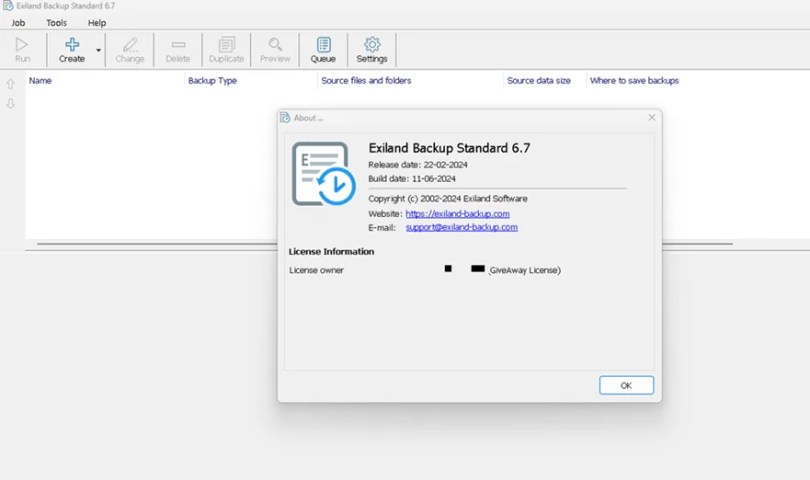Sort by Backup Type column header
Screen dimensions: 810x480
click(x=212, y=81)
